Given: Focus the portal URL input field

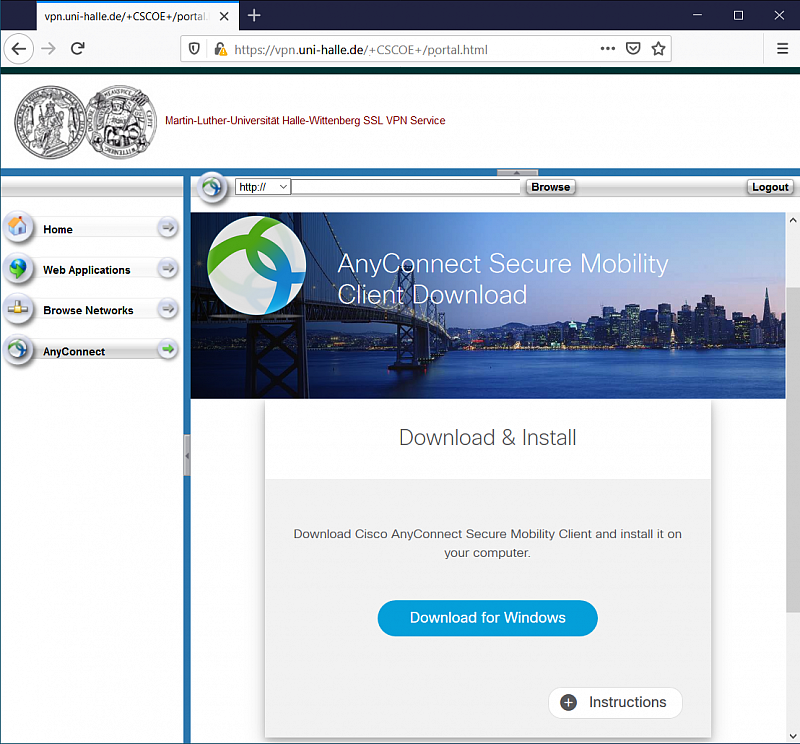Looking at the screenshot, I should pyautogui.click(x=406, y=187).
